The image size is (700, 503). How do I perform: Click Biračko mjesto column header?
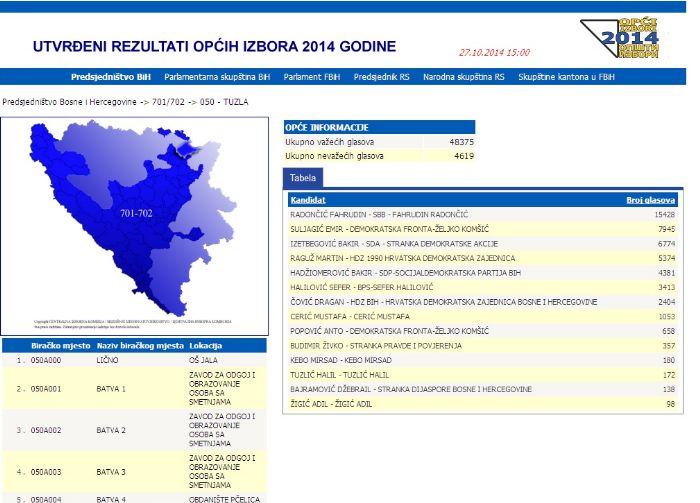61,345
